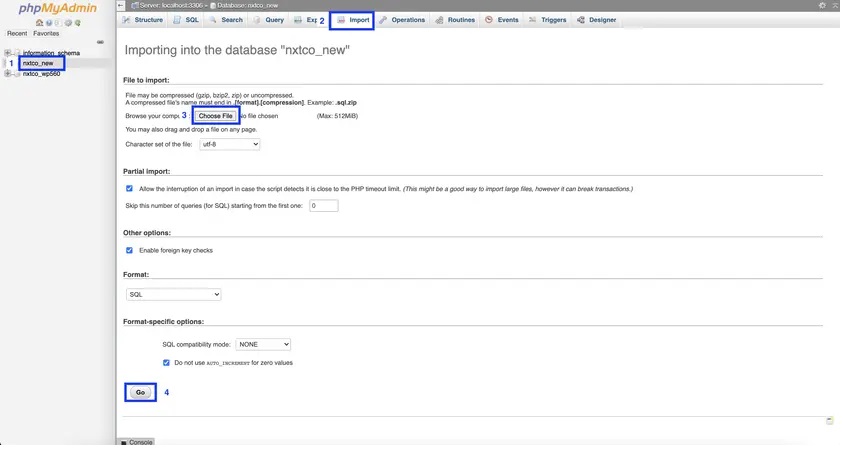The height and width of the screenshot is (450, 843).
Task: Click the 'Other options:' section label
Action: (x=147, y=233)
